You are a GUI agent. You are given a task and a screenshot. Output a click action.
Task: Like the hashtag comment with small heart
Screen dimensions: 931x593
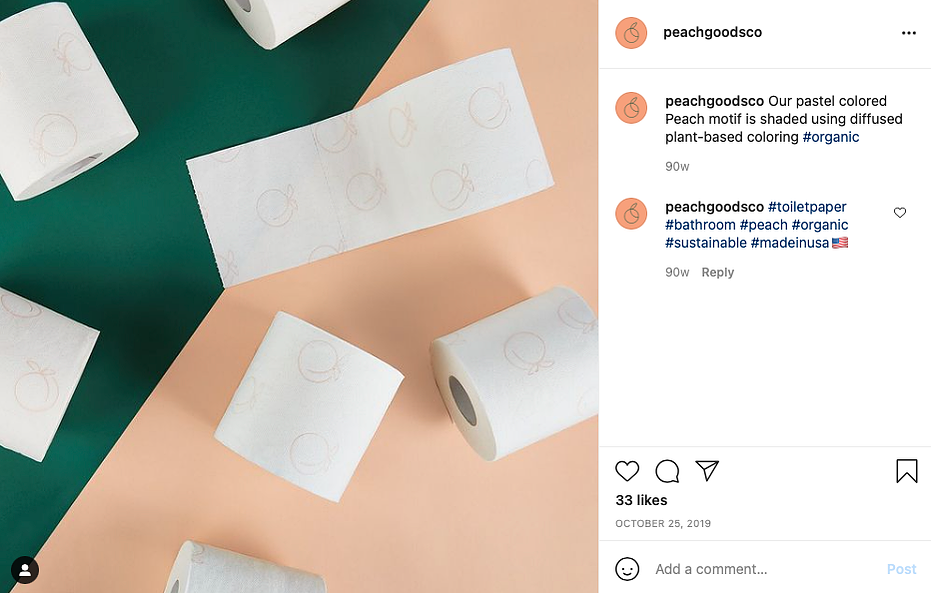(900, 213)
